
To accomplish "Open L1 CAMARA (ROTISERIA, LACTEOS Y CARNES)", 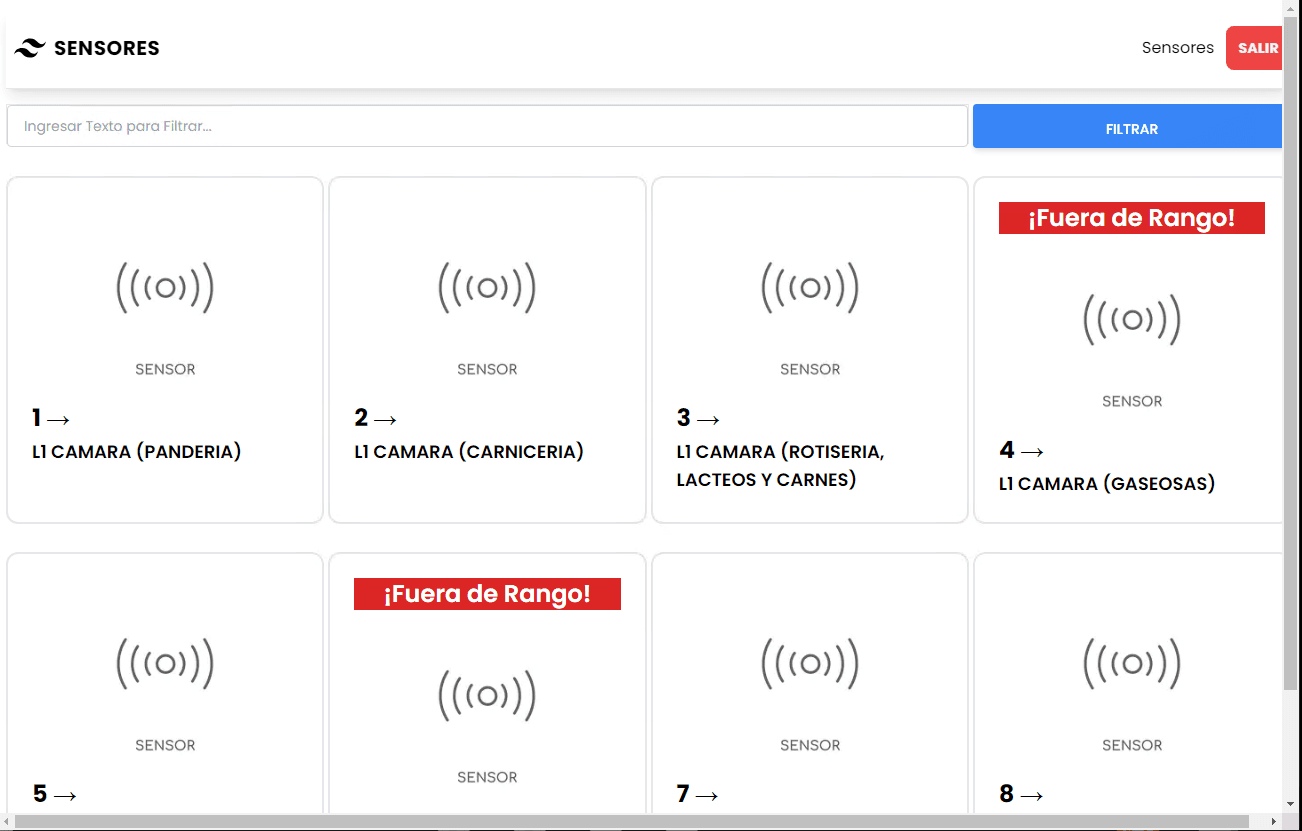I will [x=781, y=466].
